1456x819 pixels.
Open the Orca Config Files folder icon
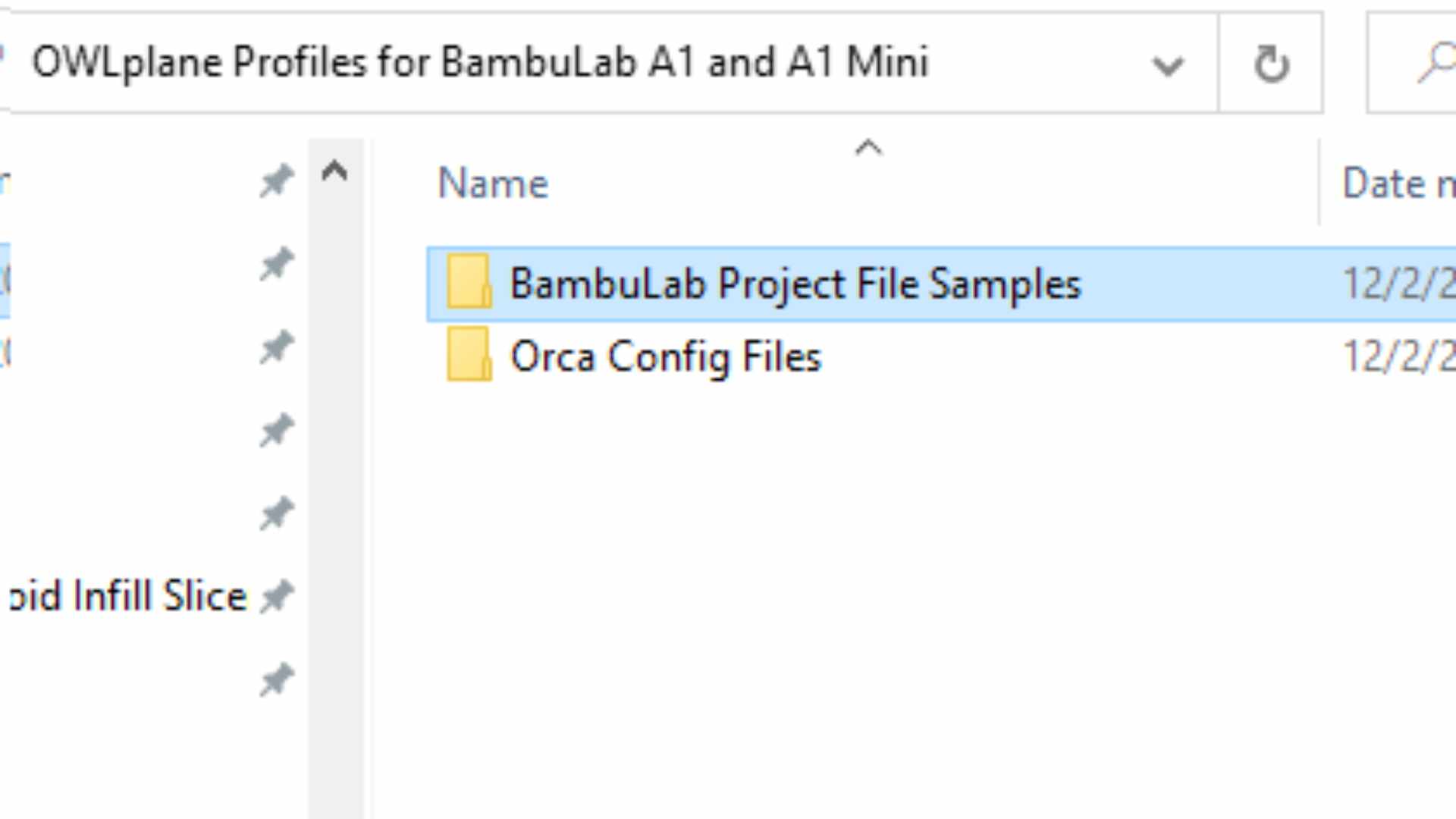click(x=468, y=356)
